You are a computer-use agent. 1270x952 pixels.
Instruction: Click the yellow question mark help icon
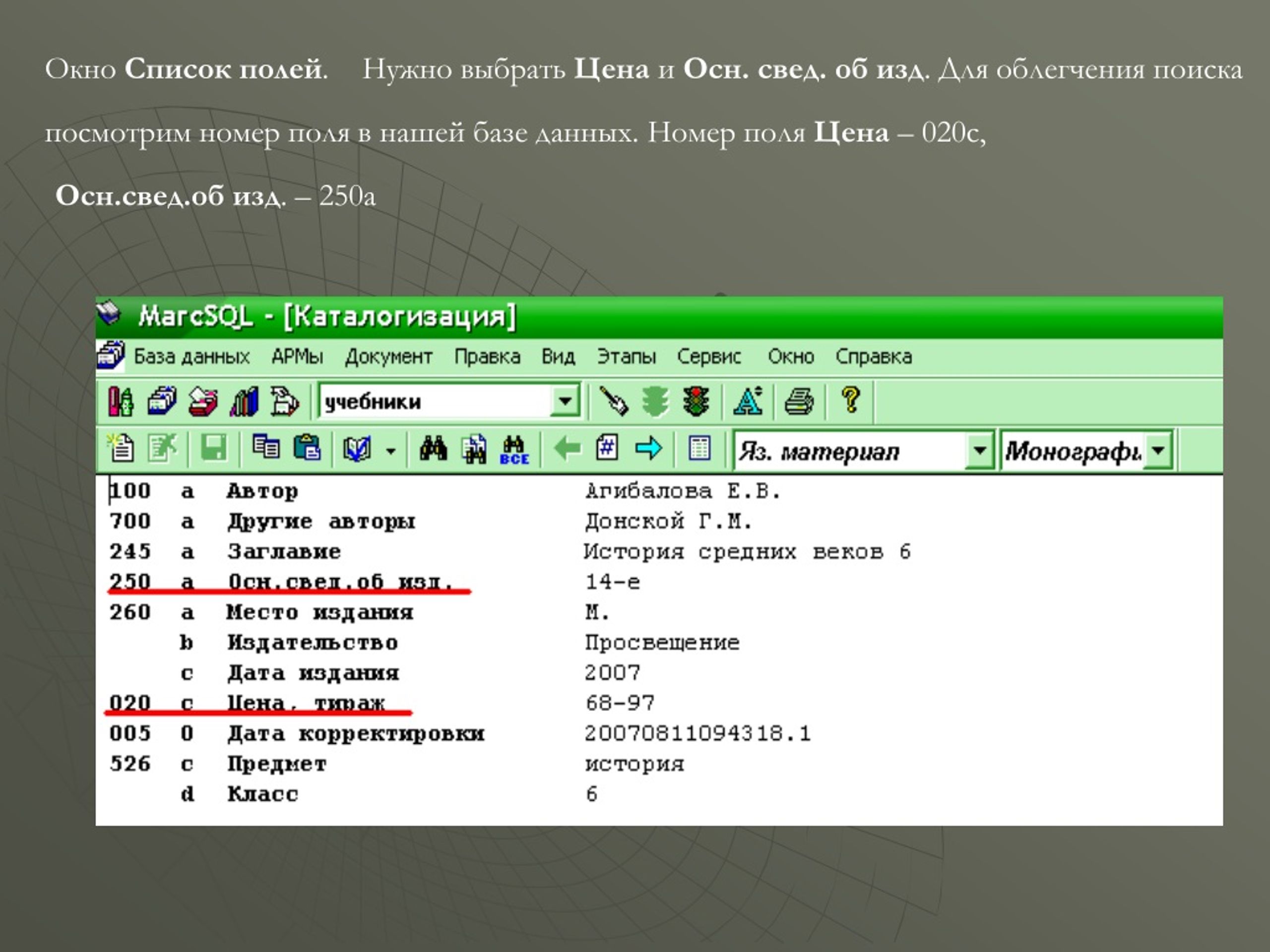tap(851, 400)
